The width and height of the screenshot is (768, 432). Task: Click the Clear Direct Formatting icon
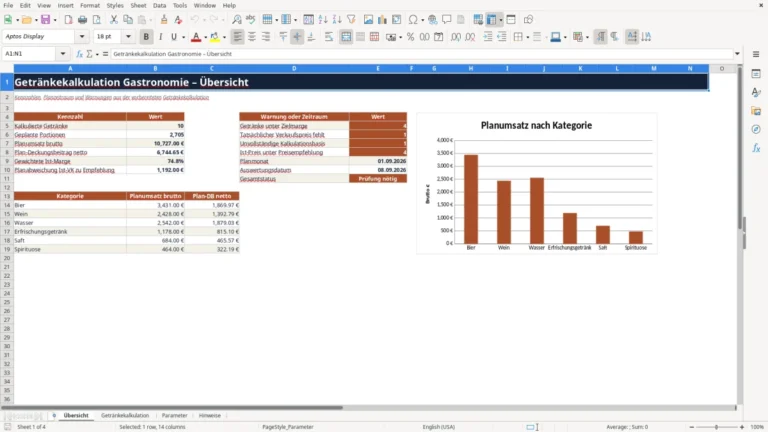click(178, 20)
